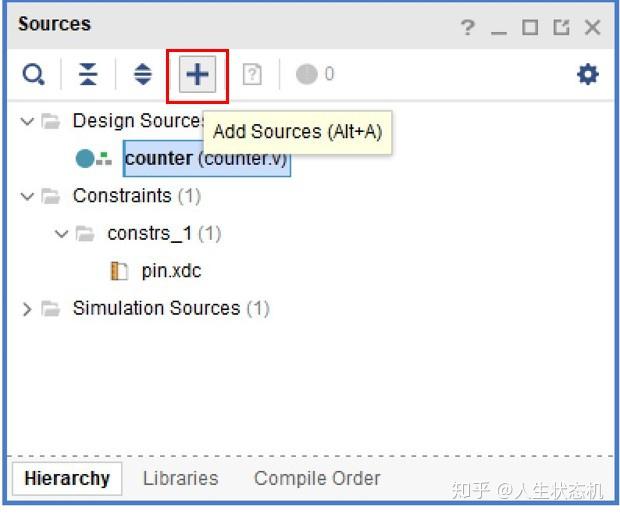This screenshot has height=517, width=620.
Task: Click the Add Sources plus button
Action: pos(198,75)
